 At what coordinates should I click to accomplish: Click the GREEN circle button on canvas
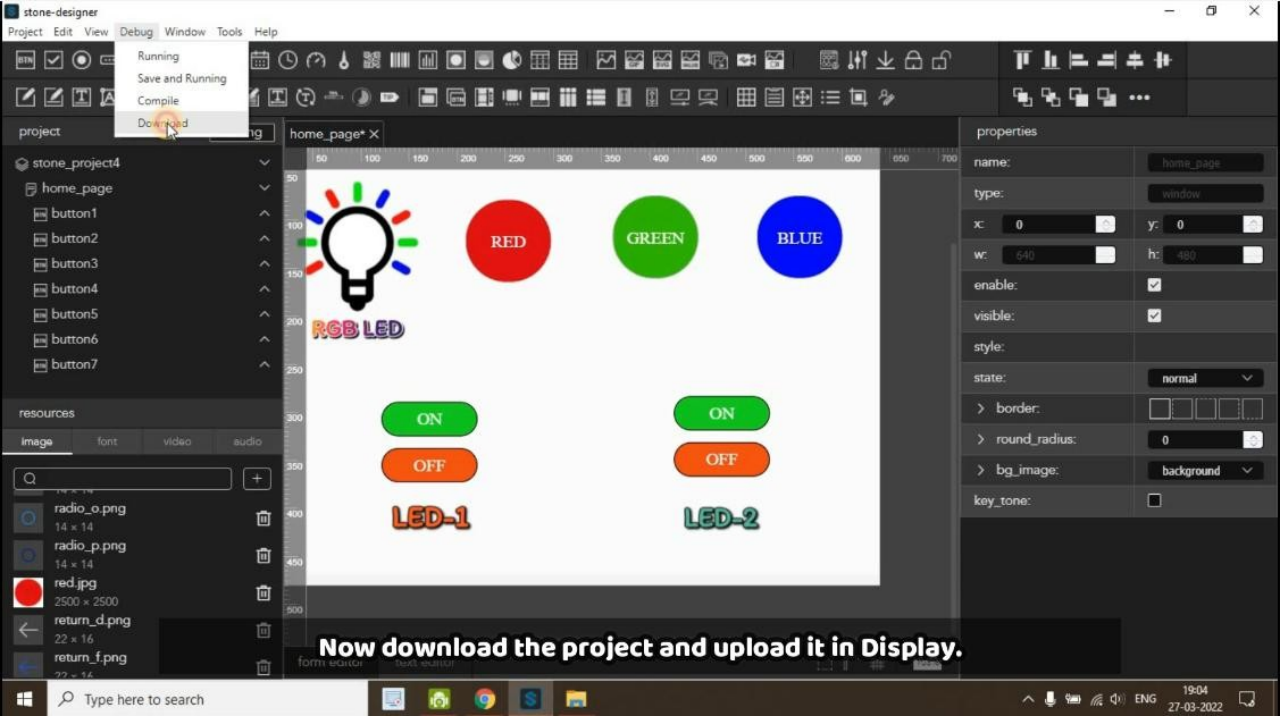click(x=655, y=238)
